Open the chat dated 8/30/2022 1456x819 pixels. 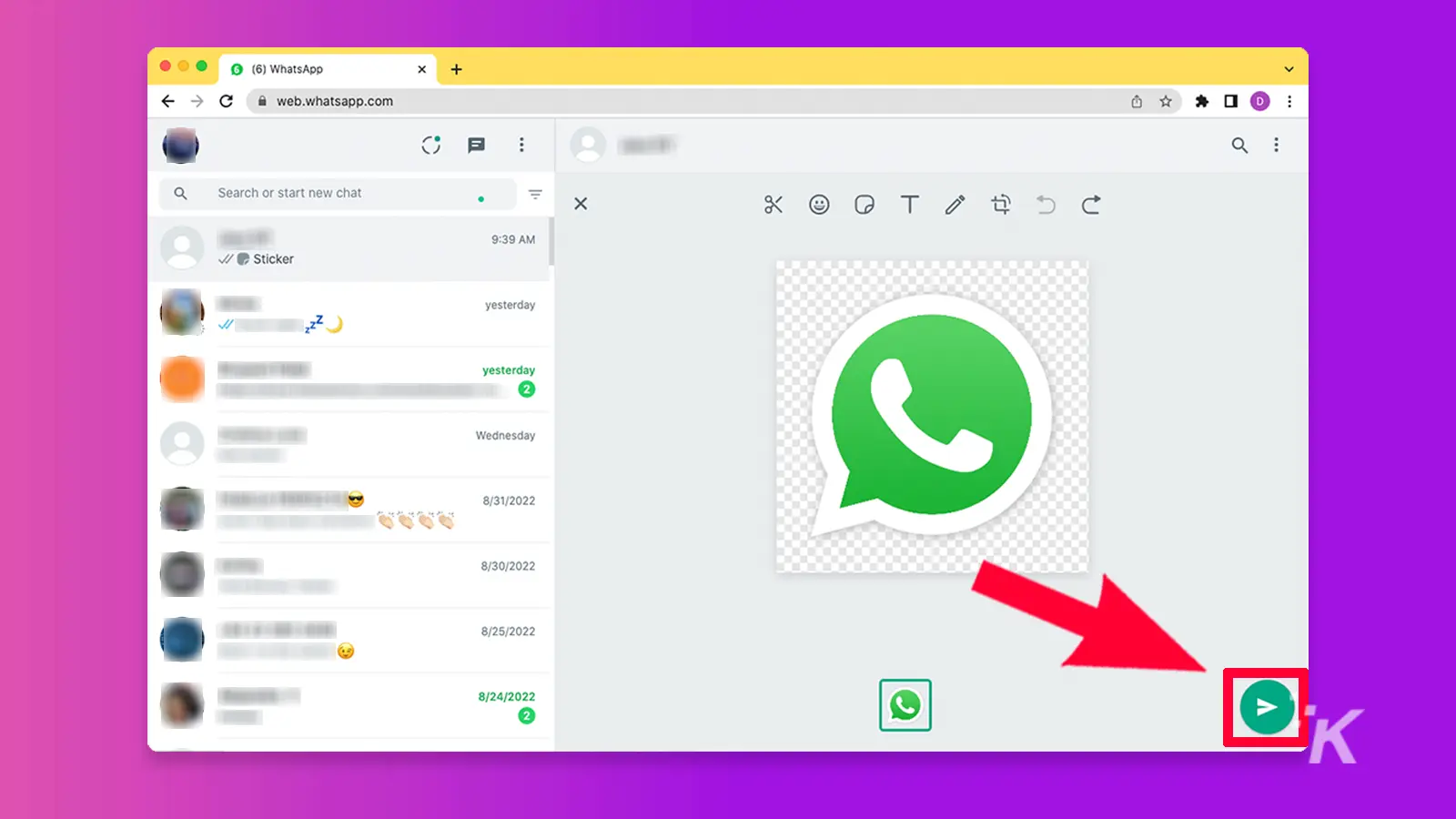click(x=350, y=575)
